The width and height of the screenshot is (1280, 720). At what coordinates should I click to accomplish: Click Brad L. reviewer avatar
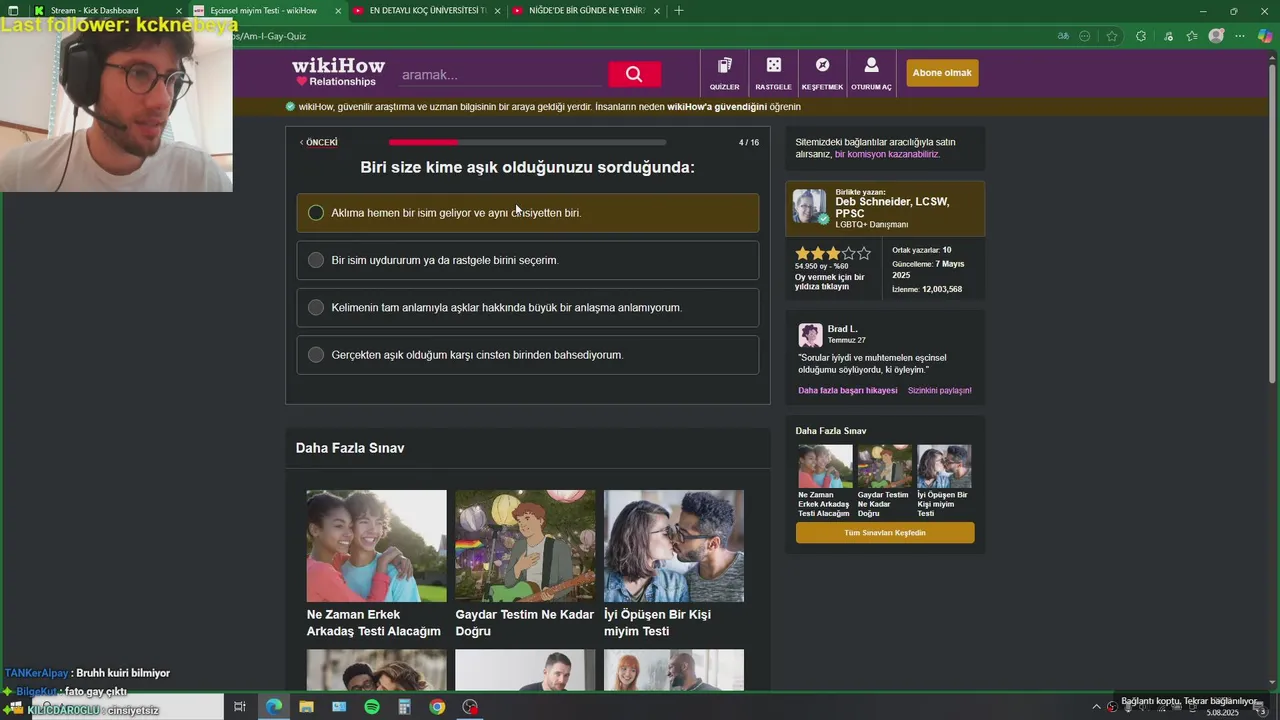tap(810, 335)
